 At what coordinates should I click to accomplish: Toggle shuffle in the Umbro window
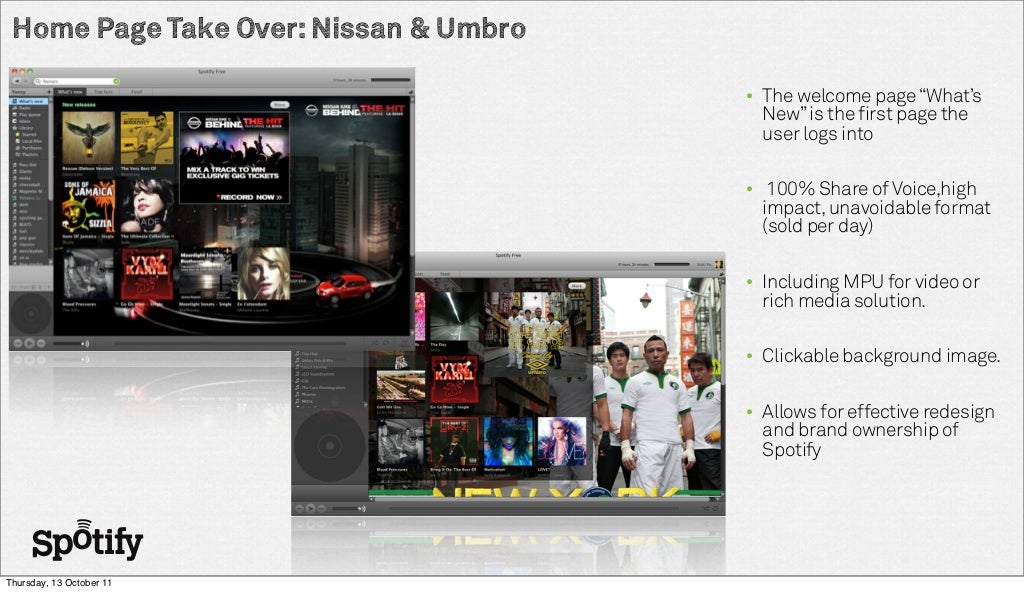(705, 508)
